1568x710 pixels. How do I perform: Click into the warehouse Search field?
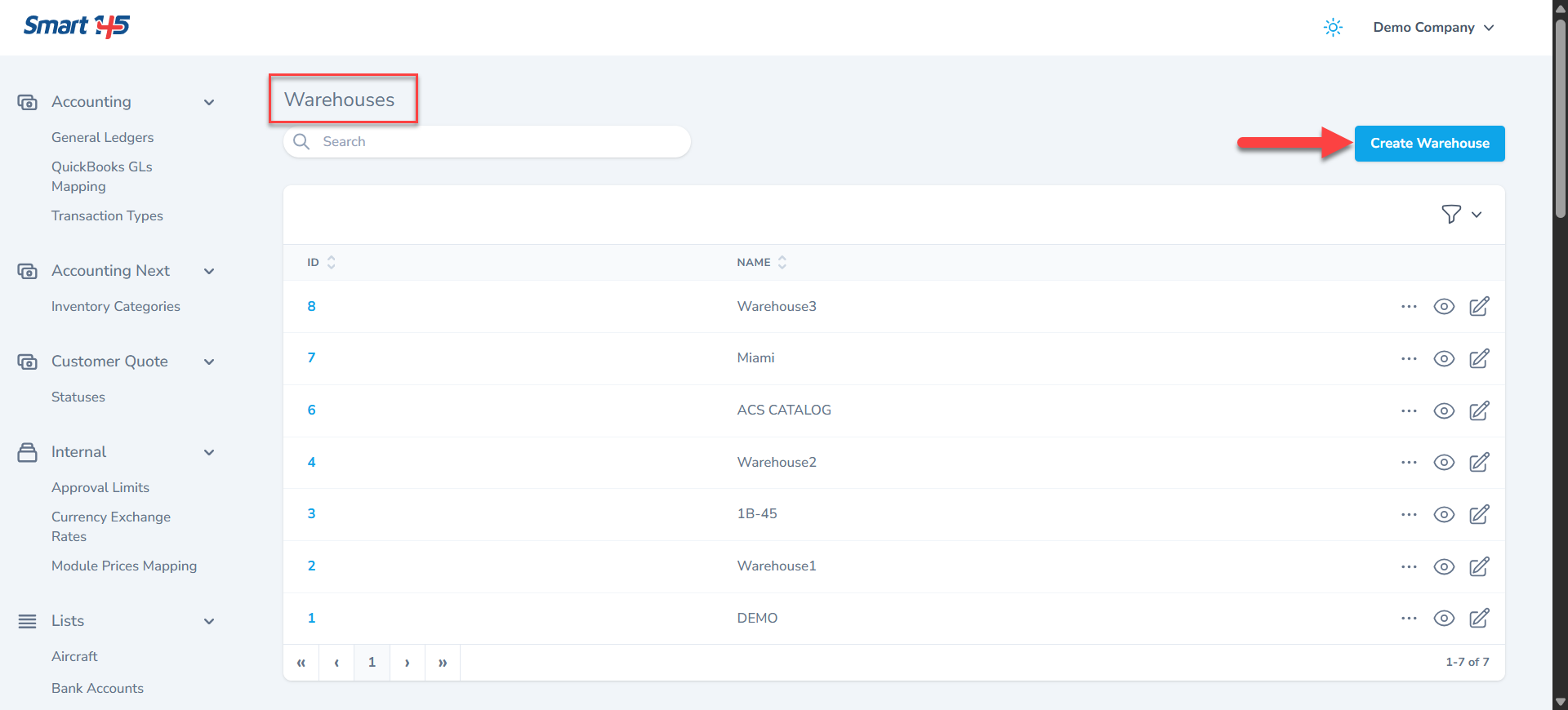pos(498,142)
